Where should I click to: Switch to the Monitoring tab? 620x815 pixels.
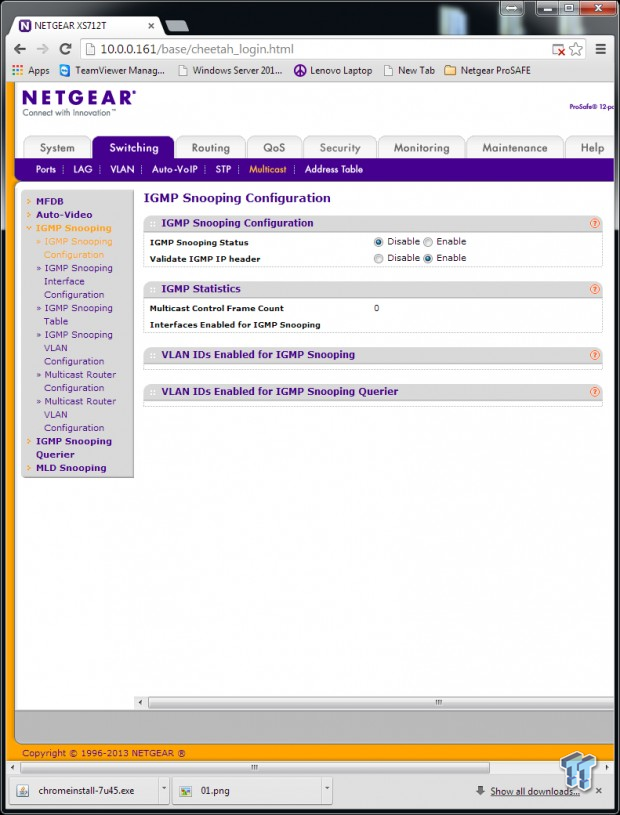[421, 148]
